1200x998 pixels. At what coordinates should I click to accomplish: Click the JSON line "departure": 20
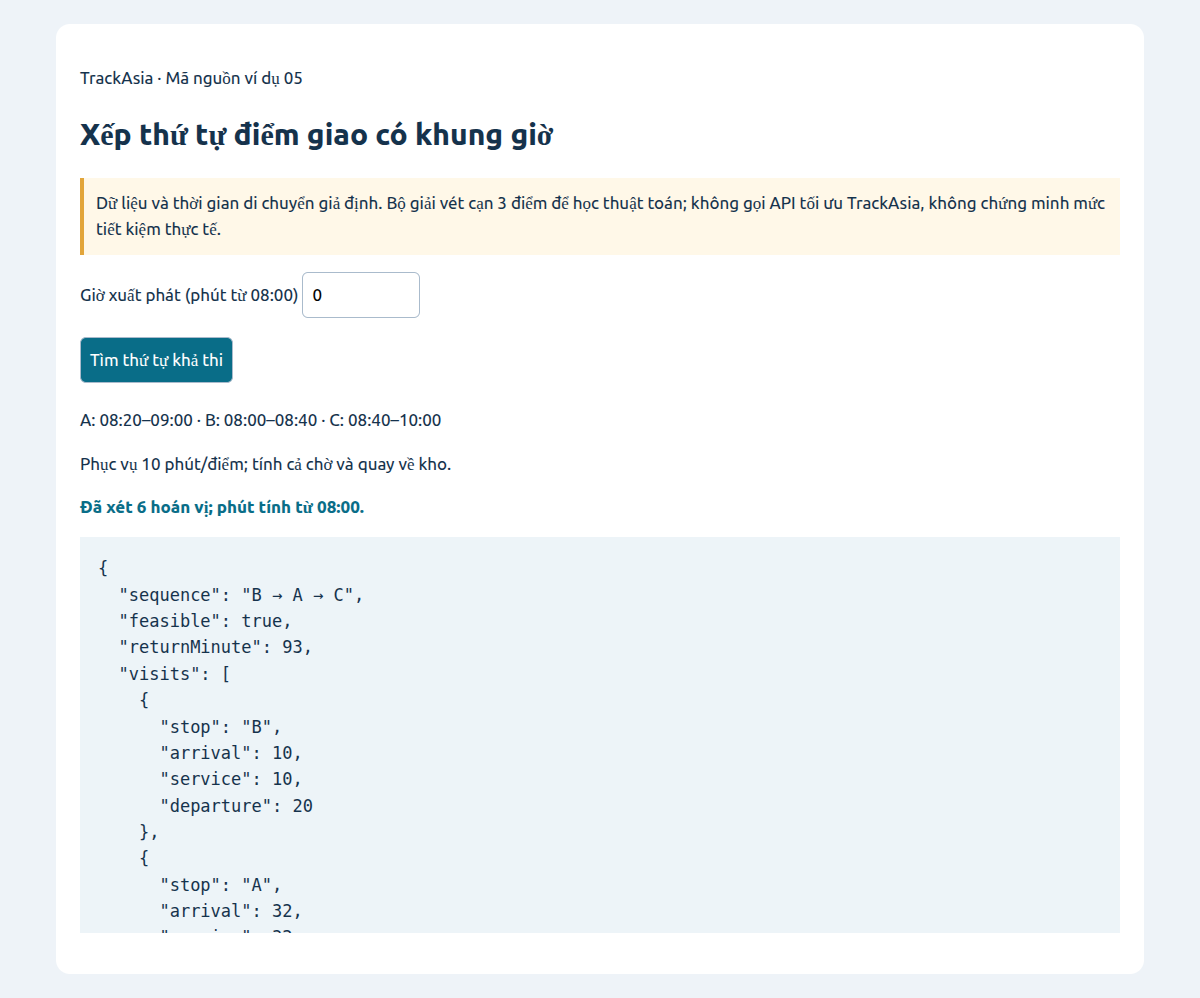236,805
